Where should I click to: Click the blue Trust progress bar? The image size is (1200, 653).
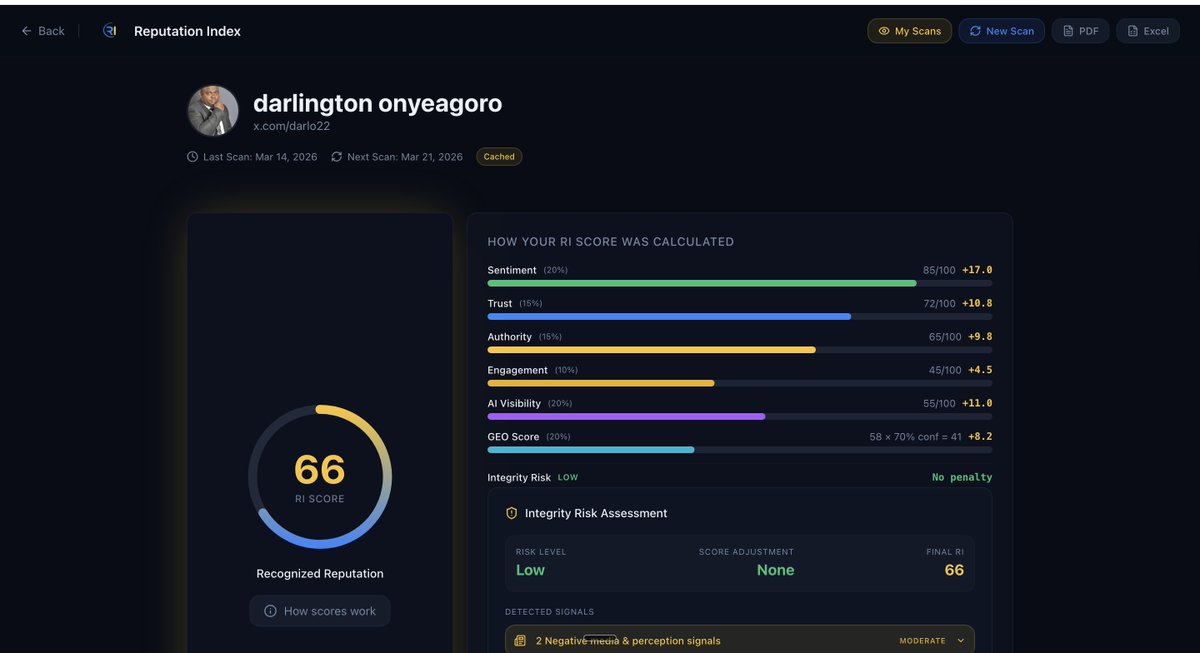[x=669, y=316]
